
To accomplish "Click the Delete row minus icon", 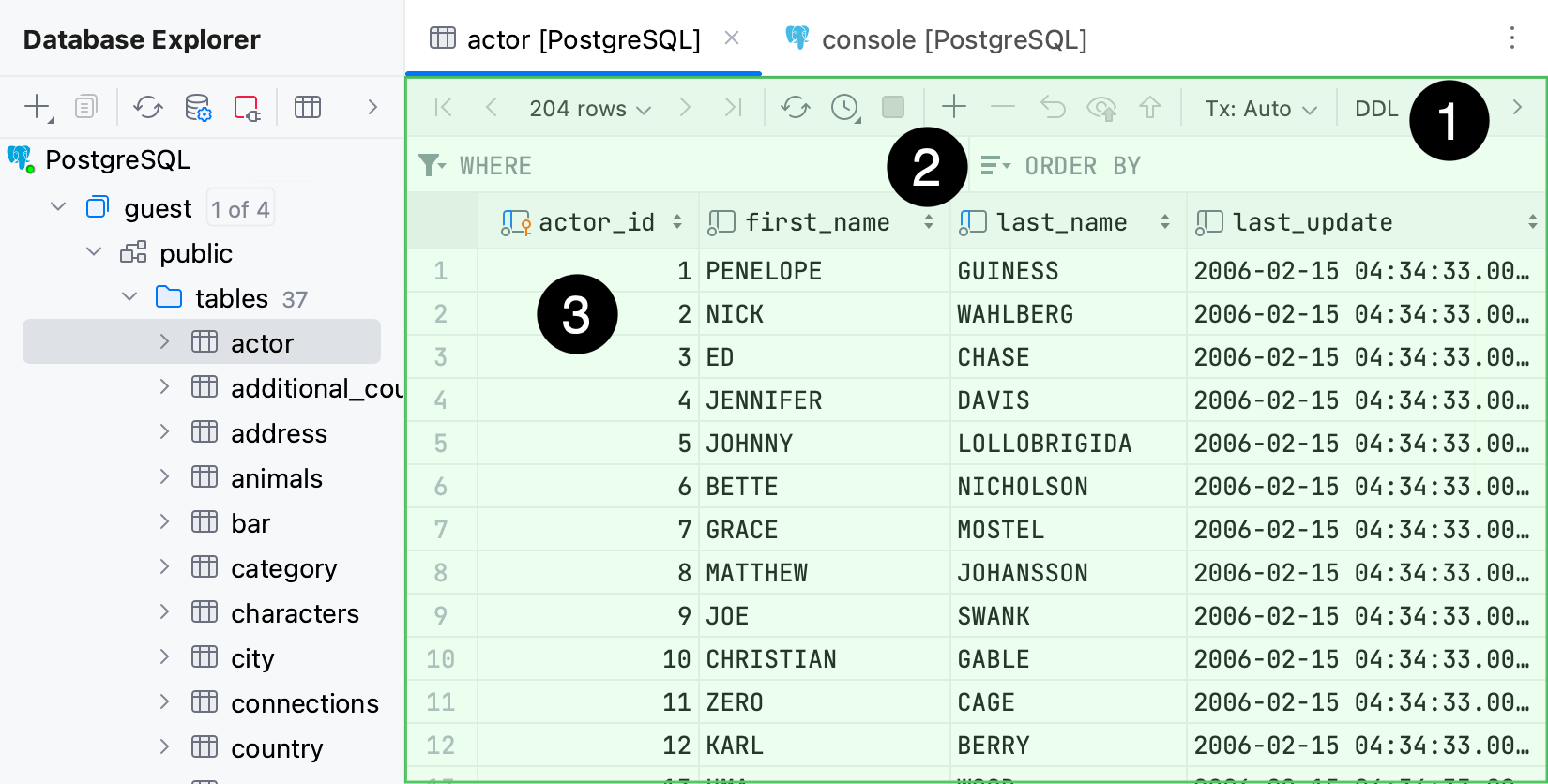I will tap(1003, 108).
